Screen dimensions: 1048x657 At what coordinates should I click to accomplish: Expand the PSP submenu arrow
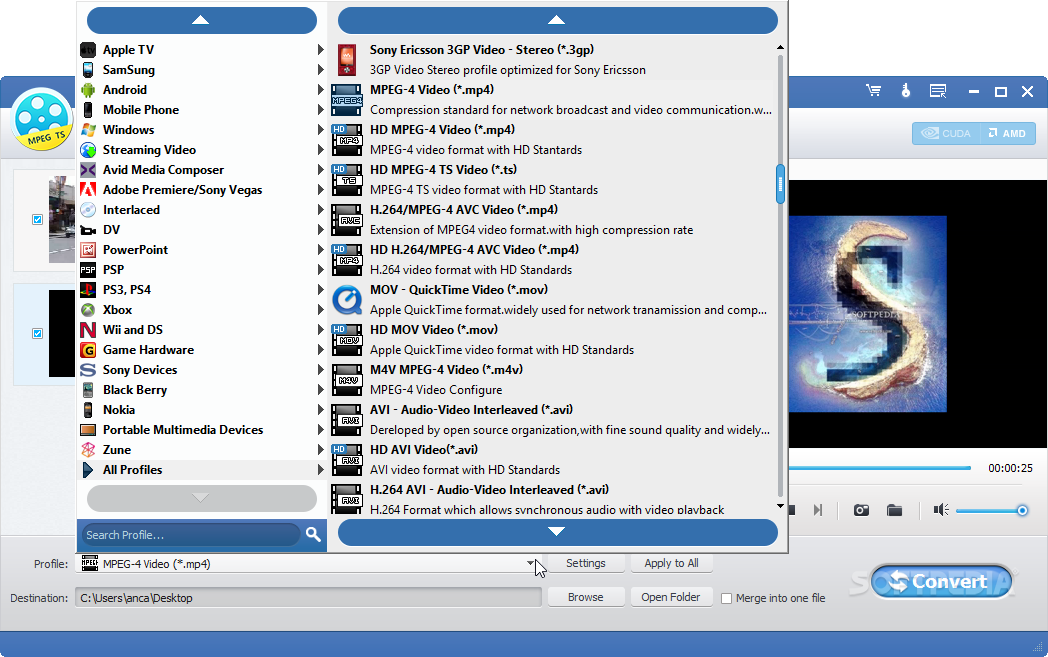pyautogui.click(x=321, y=270)
